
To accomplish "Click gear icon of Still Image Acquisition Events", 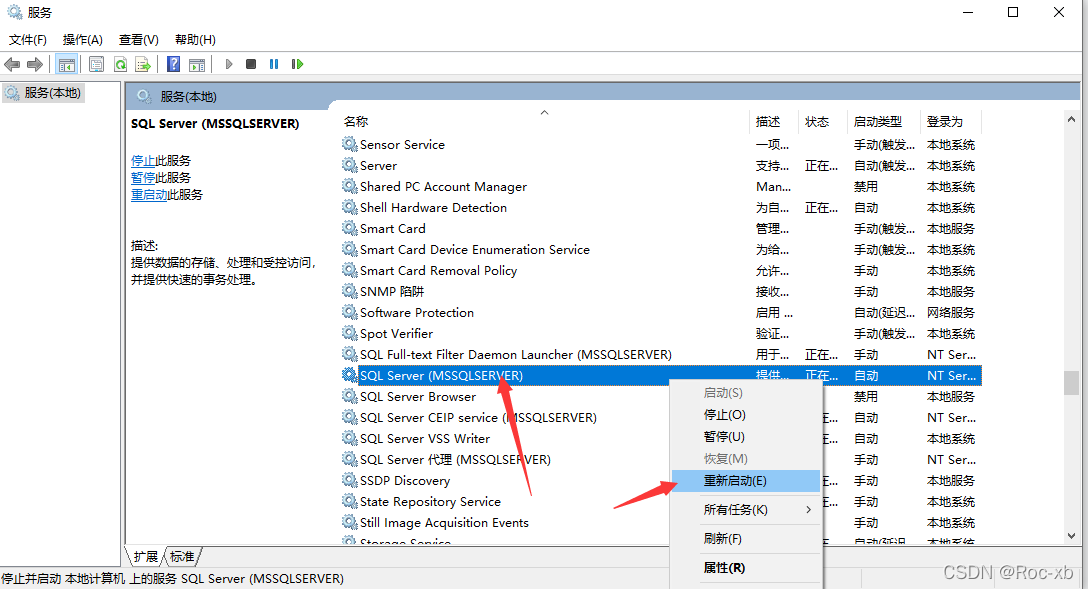I will coord(349,522).
